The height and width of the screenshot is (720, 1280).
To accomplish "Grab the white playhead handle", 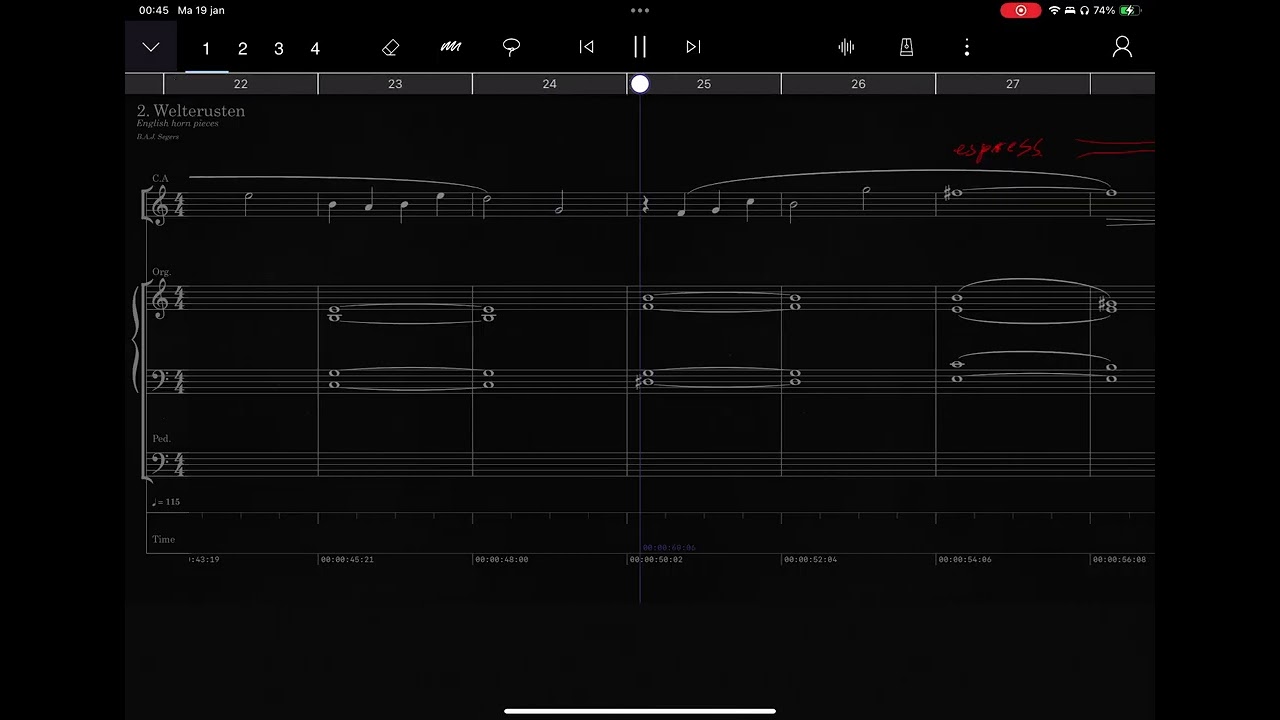I will coord(640,84).
